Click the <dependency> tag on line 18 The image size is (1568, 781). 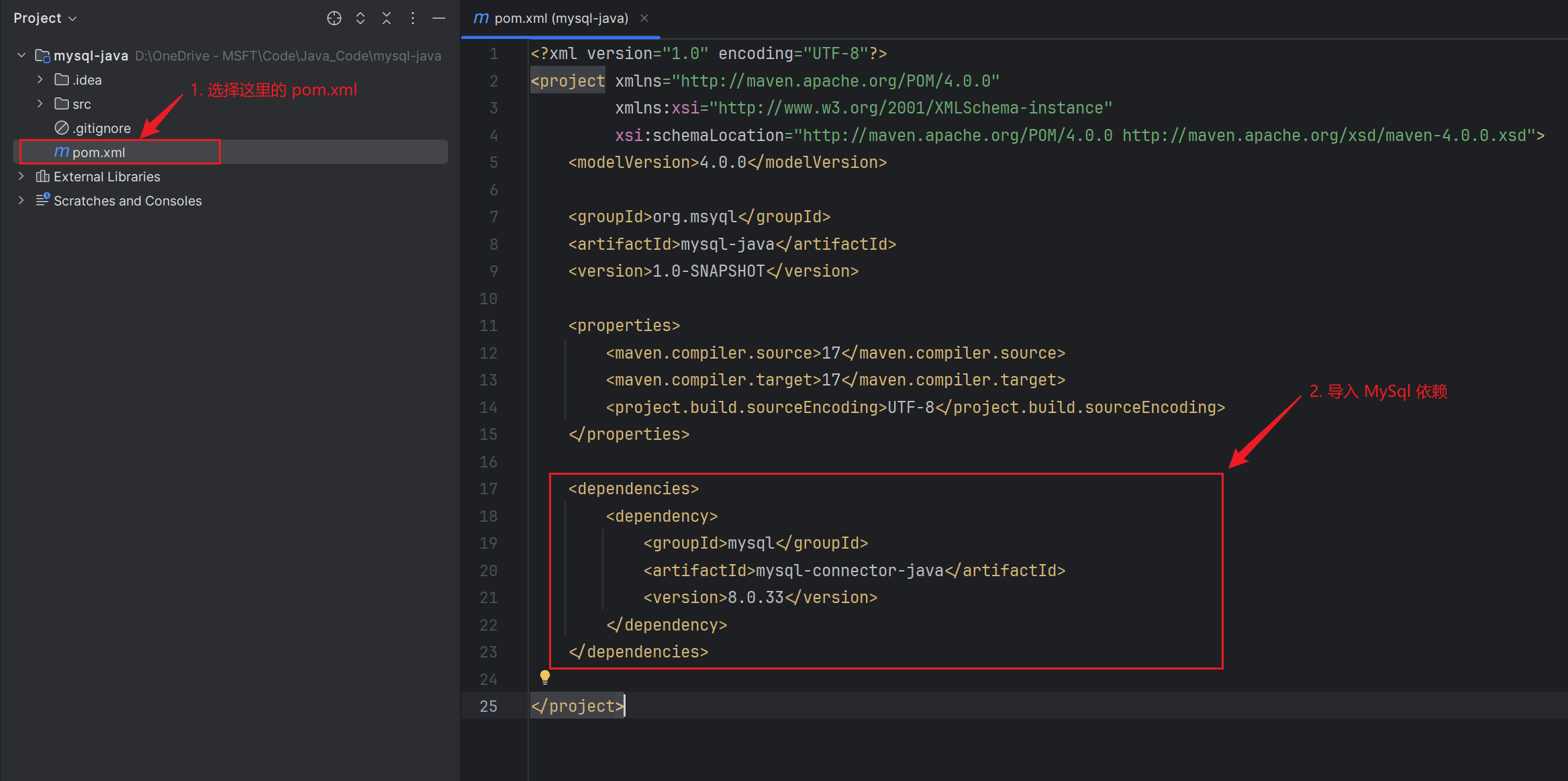pos(662,516)
